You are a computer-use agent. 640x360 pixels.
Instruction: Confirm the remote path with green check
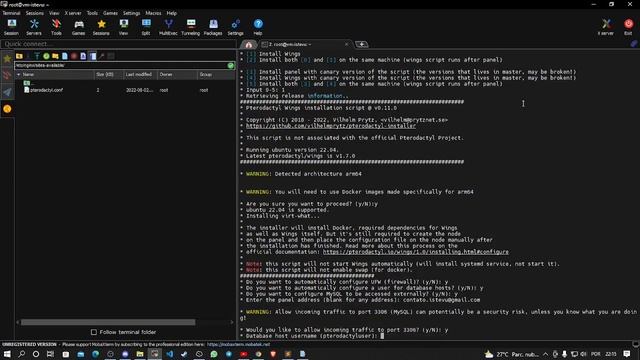(x=231, y=65)
